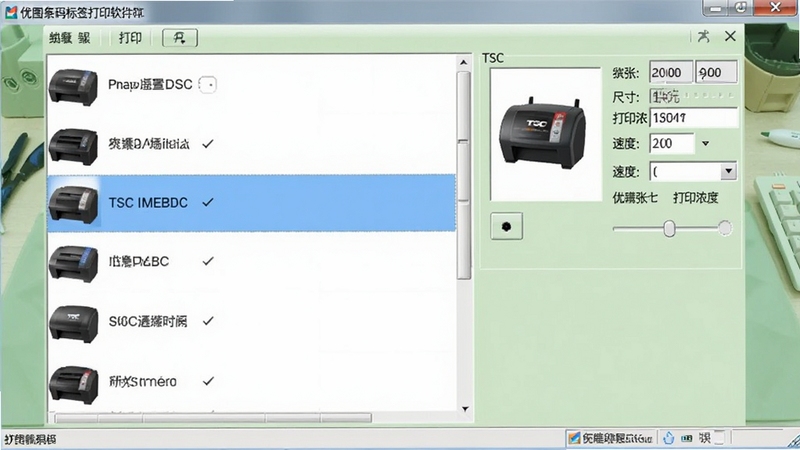This screenshot has width=800, height=450.
Task: Toggle the checkmark on TSC IMEBDC row
Action: [208, 203]
